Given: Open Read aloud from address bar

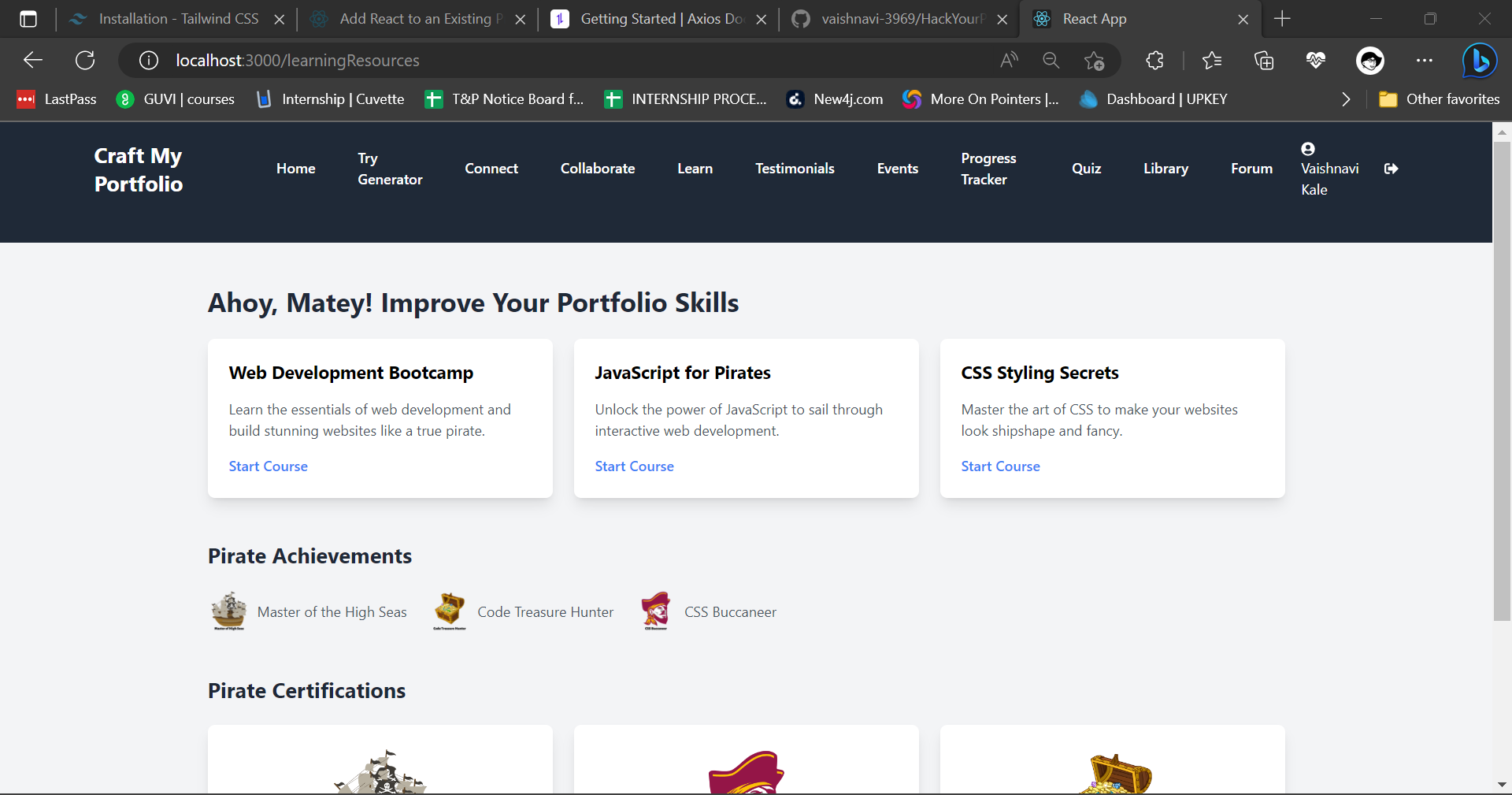Looking at the screenshot, I should point(1009,60).
